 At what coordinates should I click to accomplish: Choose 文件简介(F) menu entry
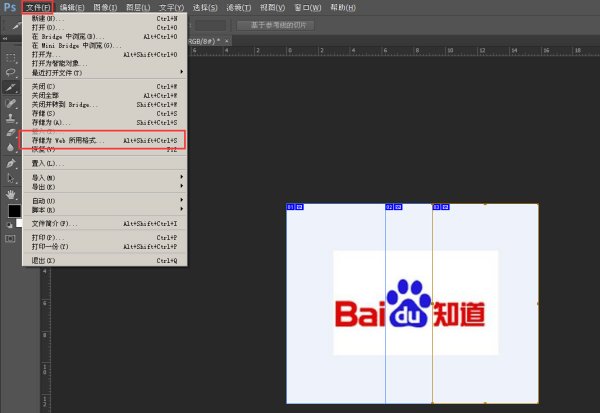pyautogui.click(x=104, y=224)
